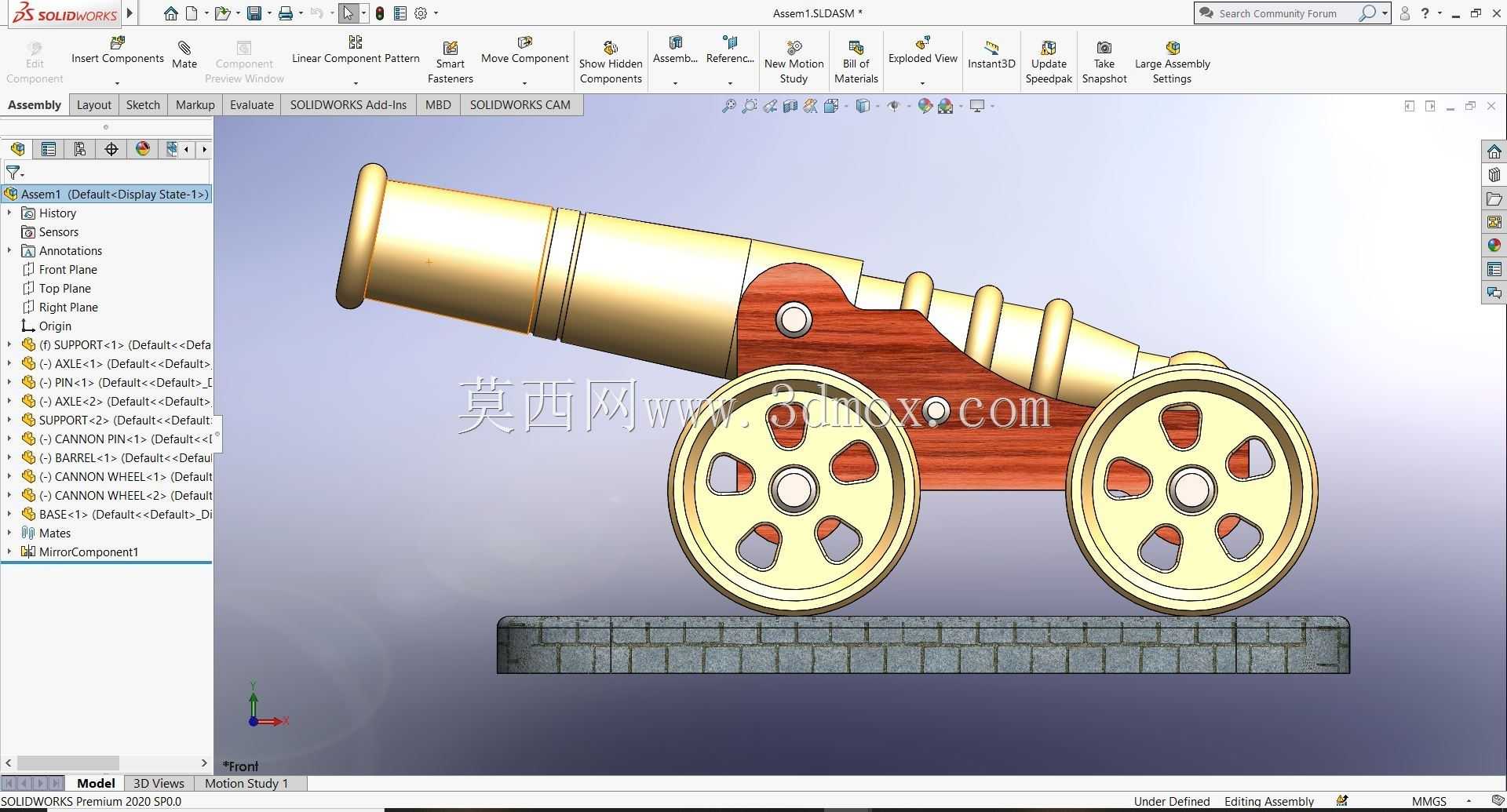Switch to the Sketch tab
Screen dimensions: 1507x812
[x=143, y=105]
